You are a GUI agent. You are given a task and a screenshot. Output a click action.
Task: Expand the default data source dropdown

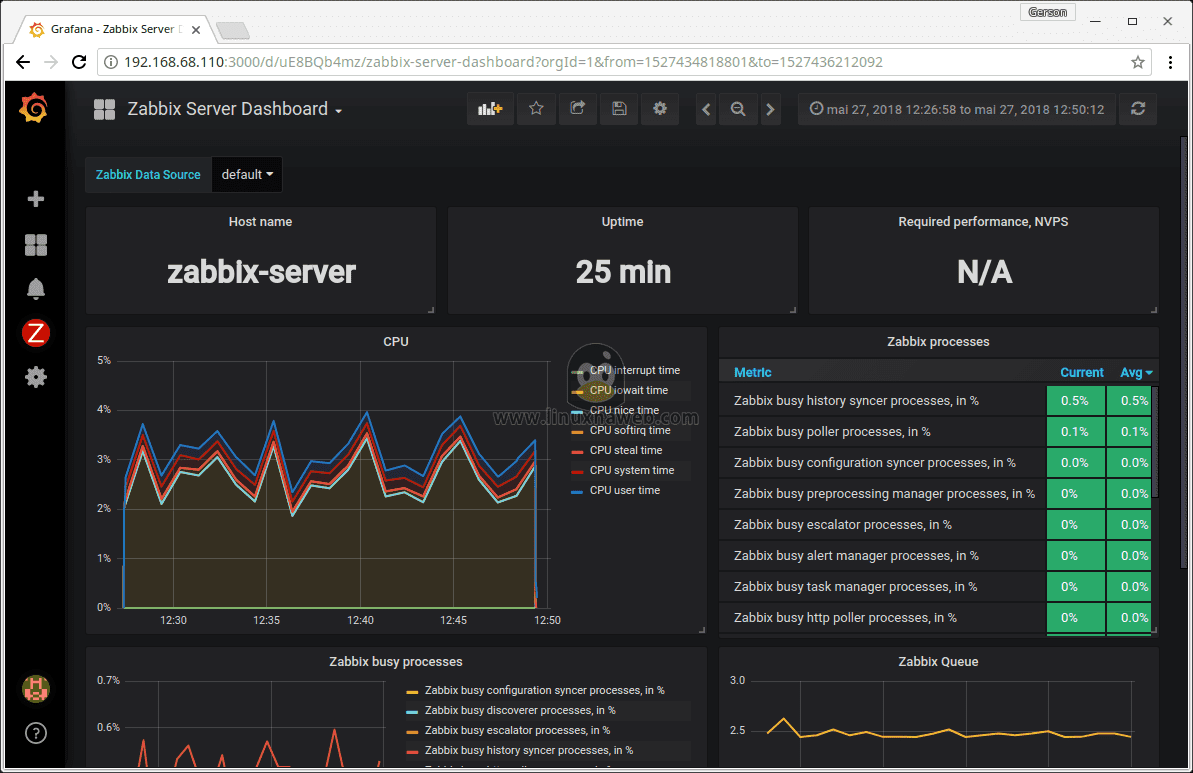[247, 175]
